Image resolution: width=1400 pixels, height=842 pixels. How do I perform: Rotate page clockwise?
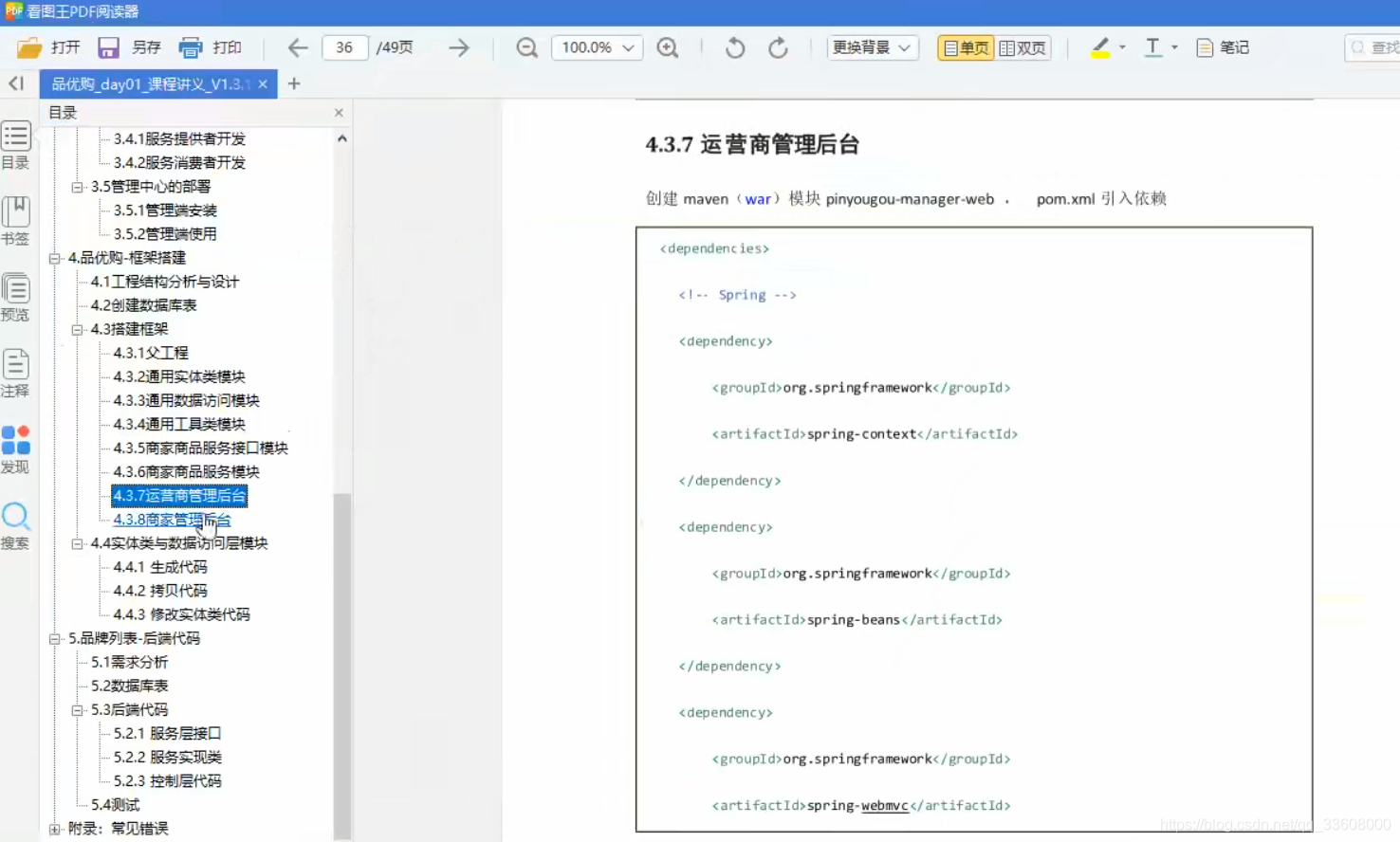(778, 47)
